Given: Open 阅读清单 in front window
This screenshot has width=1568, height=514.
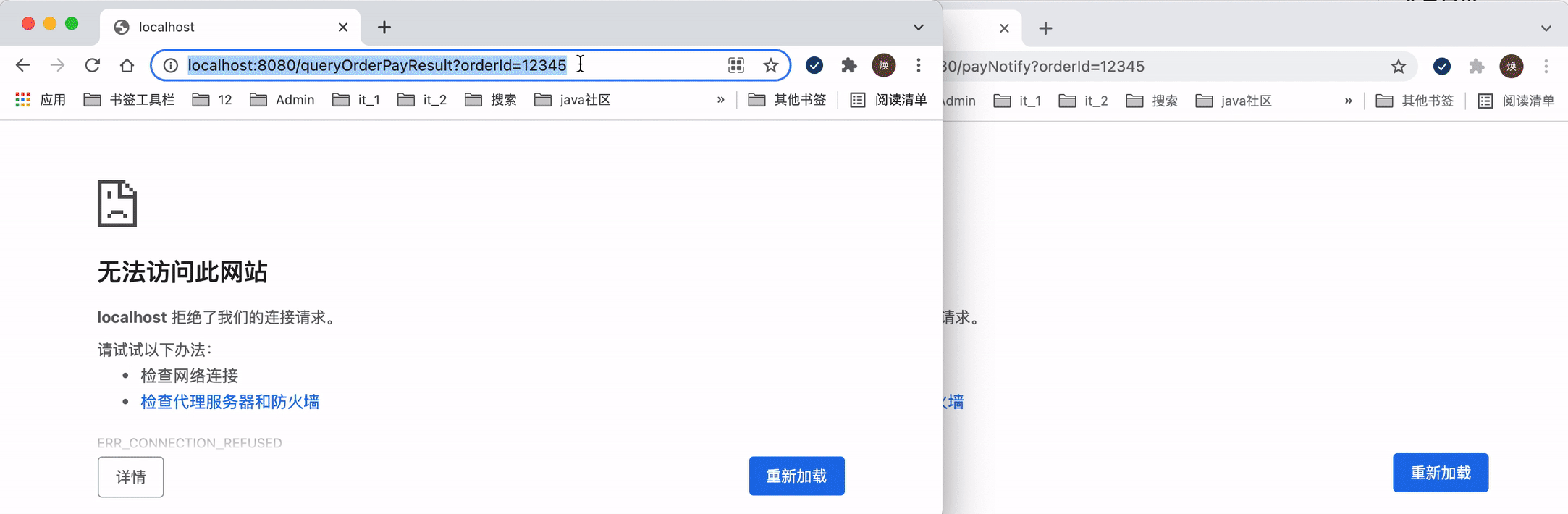Looking at the screenshot, I should pyautogui.click(x=888, y=100).
